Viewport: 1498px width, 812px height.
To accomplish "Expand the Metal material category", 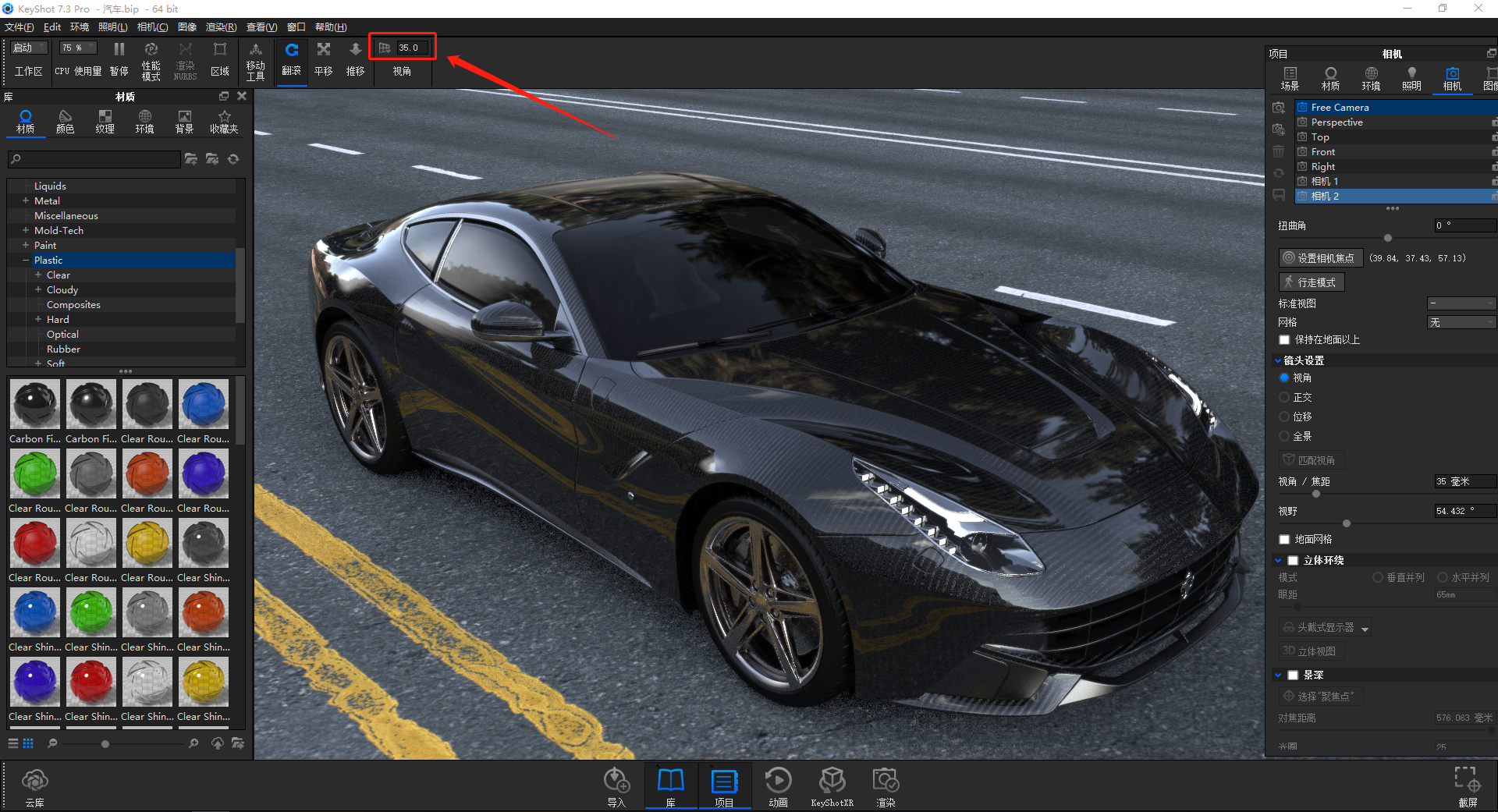I will tap(26, 200).
